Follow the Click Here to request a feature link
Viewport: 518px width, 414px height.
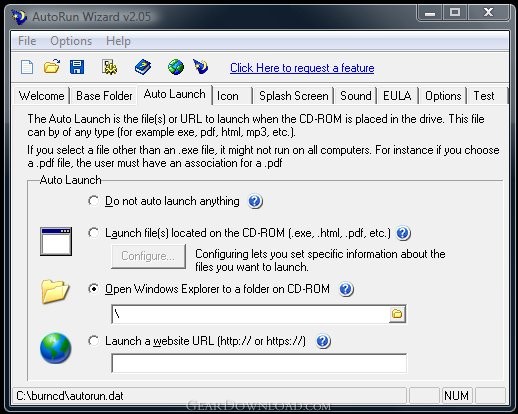pyautogui.click(x=302, y=68)
